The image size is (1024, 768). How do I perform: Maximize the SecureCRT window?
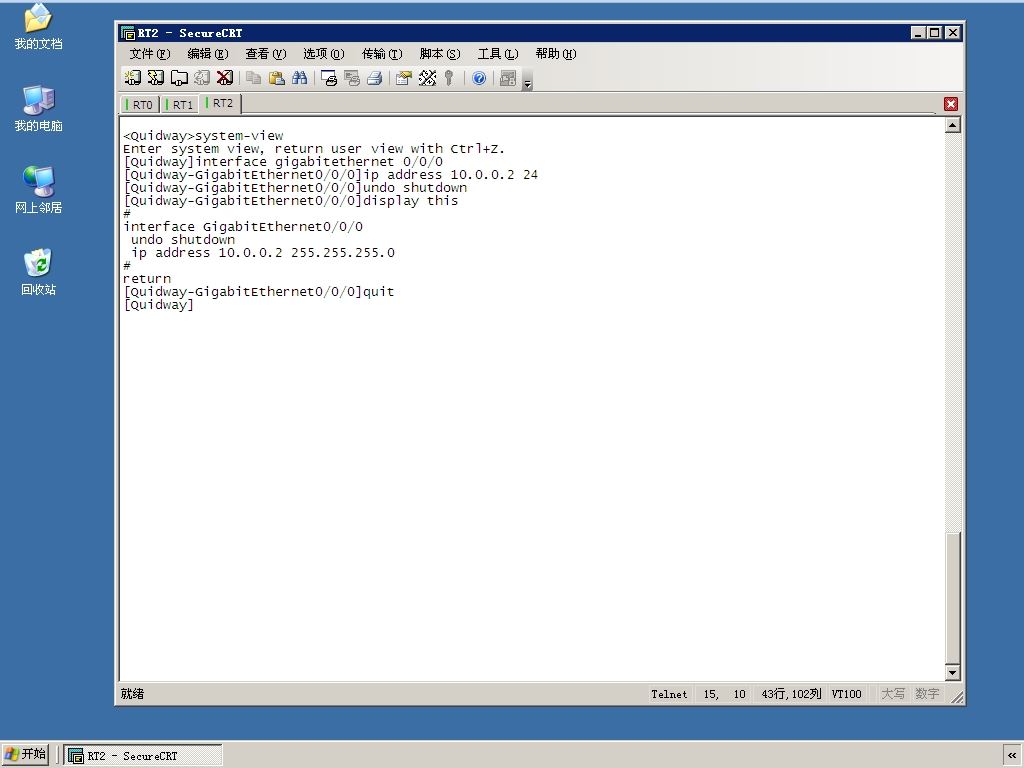935,33
